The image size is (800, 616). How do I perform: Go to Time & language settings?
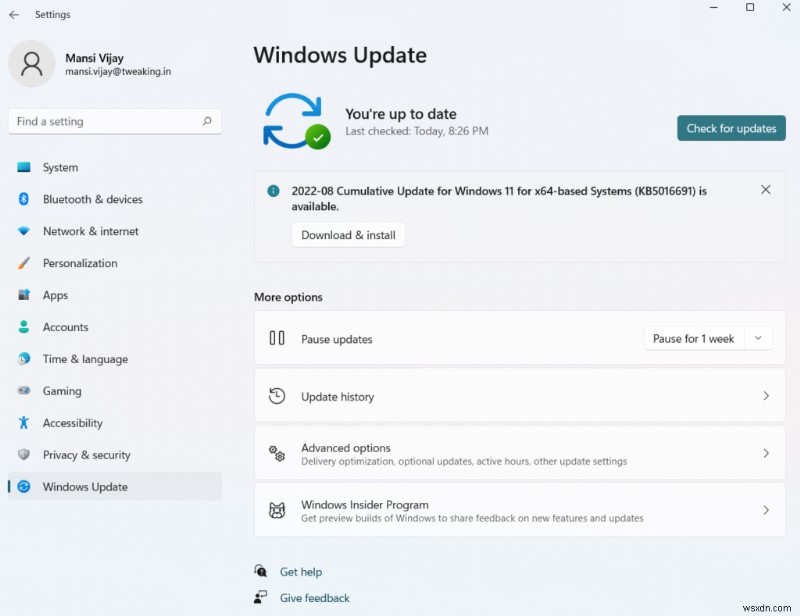pyautogui.click(x=23, y=359)
